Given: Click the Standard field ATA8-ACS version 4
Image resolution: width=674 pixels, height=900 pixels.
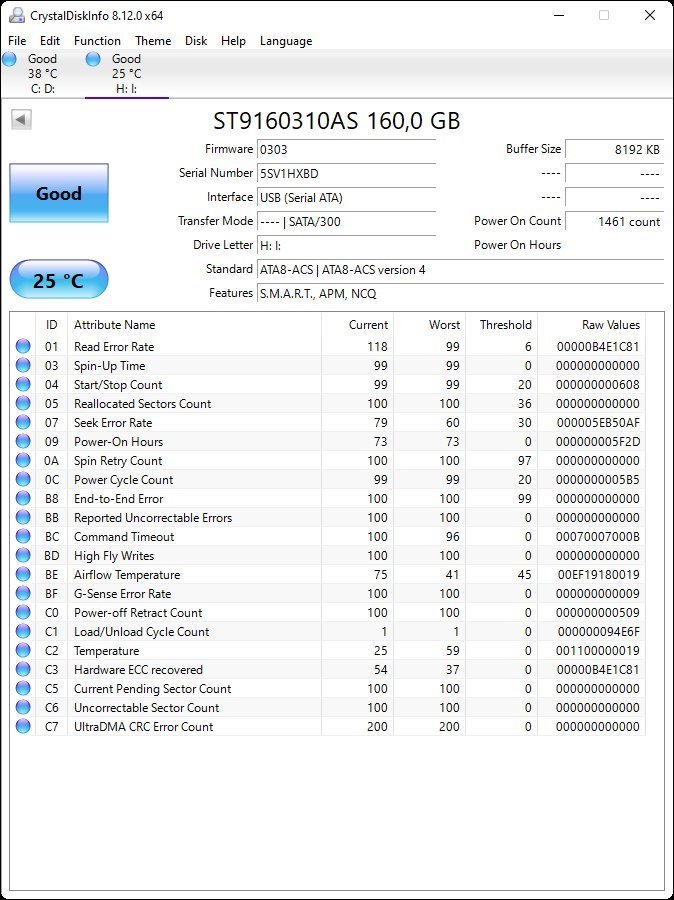Looking at the screenshot, I should (x=460, y=270).
